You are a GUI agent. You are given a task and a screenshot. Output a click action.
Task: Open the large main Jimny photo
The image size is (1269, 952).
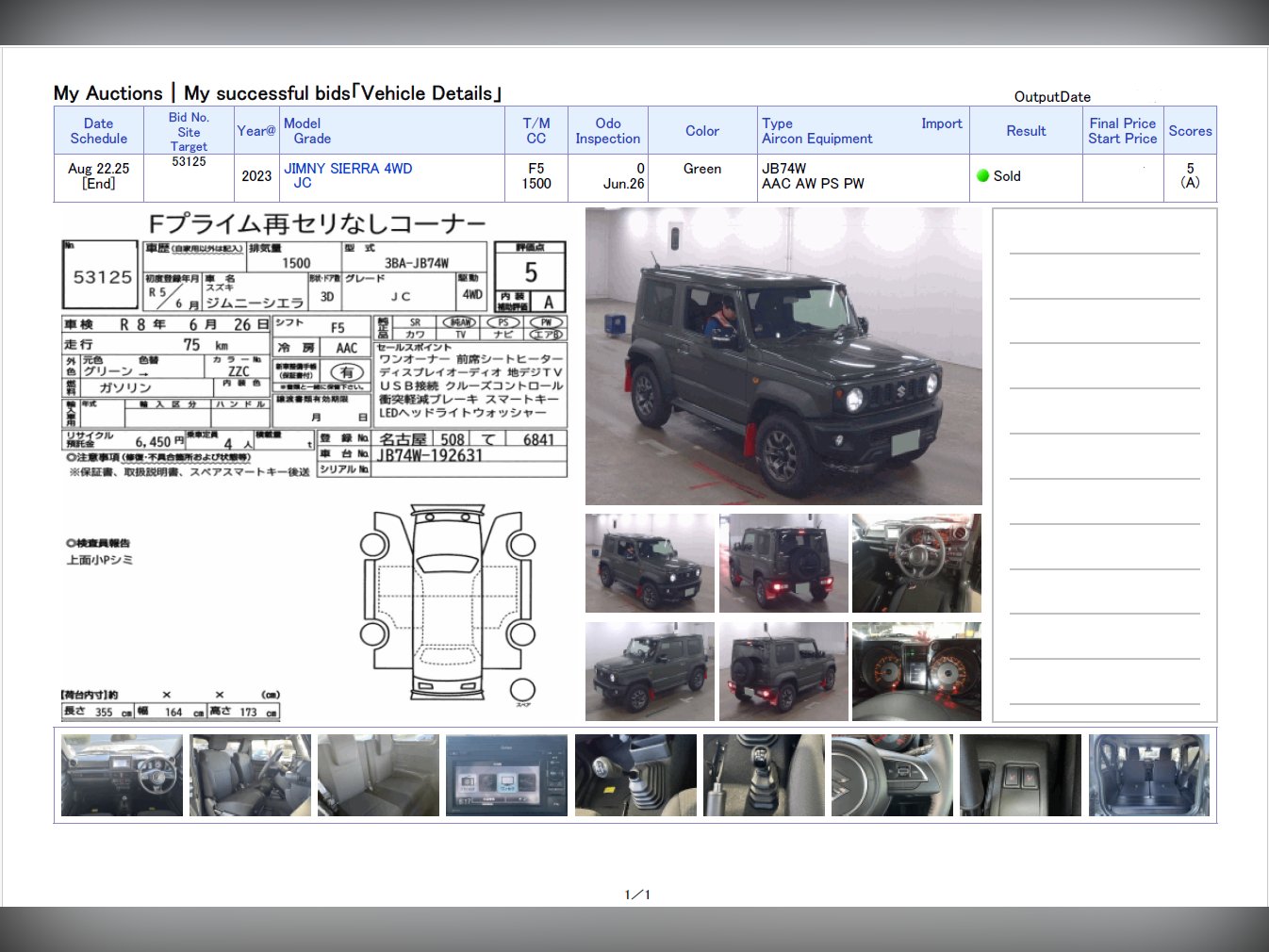click(783, 356)
